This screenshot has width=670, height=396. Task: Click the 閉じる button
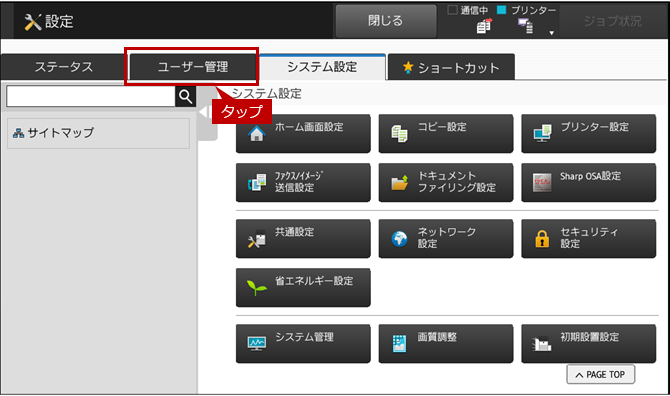pyautogui.click(x=386, y=21)
